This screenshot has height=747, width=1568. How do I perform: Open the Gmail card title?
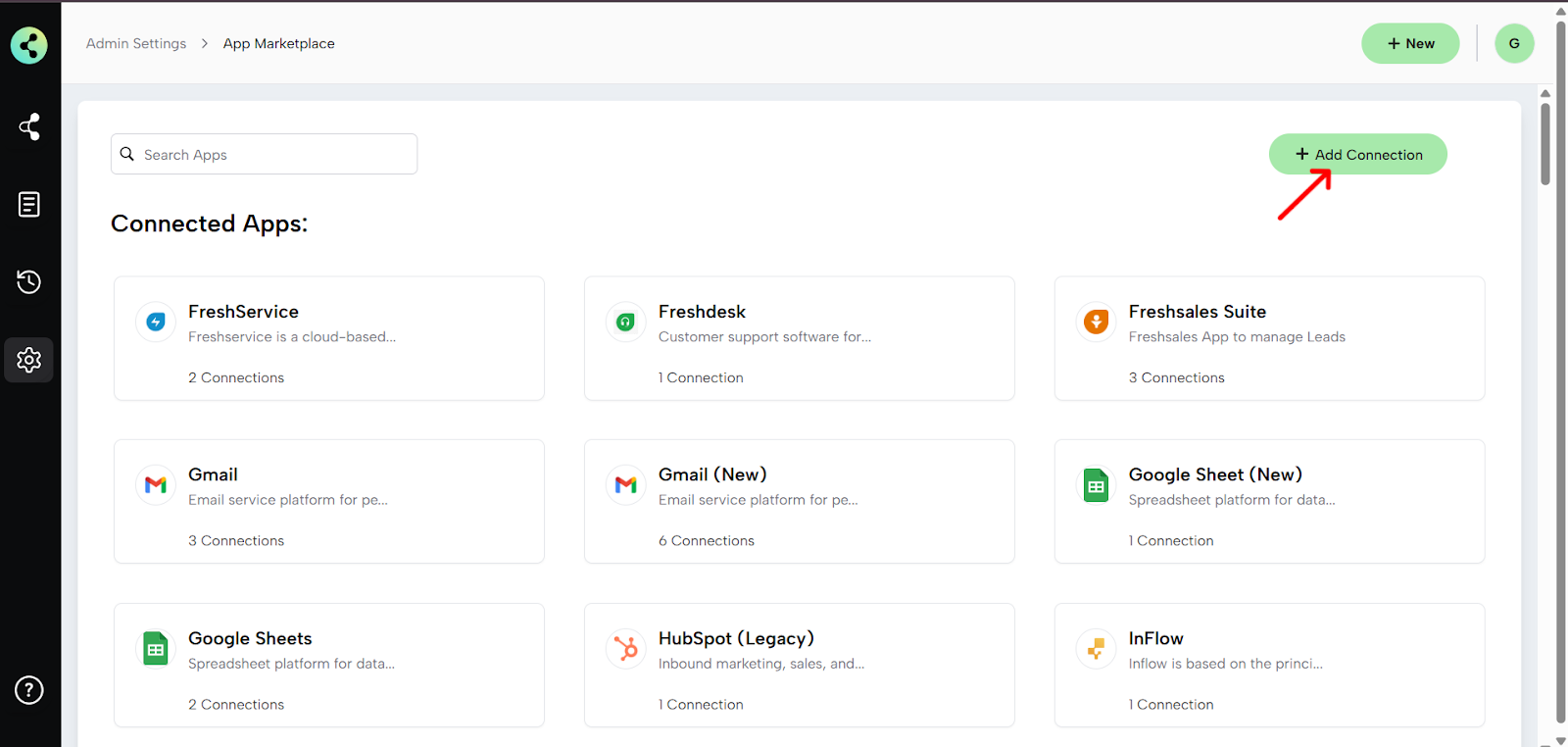pyautogui.click(x=213, y=474)
